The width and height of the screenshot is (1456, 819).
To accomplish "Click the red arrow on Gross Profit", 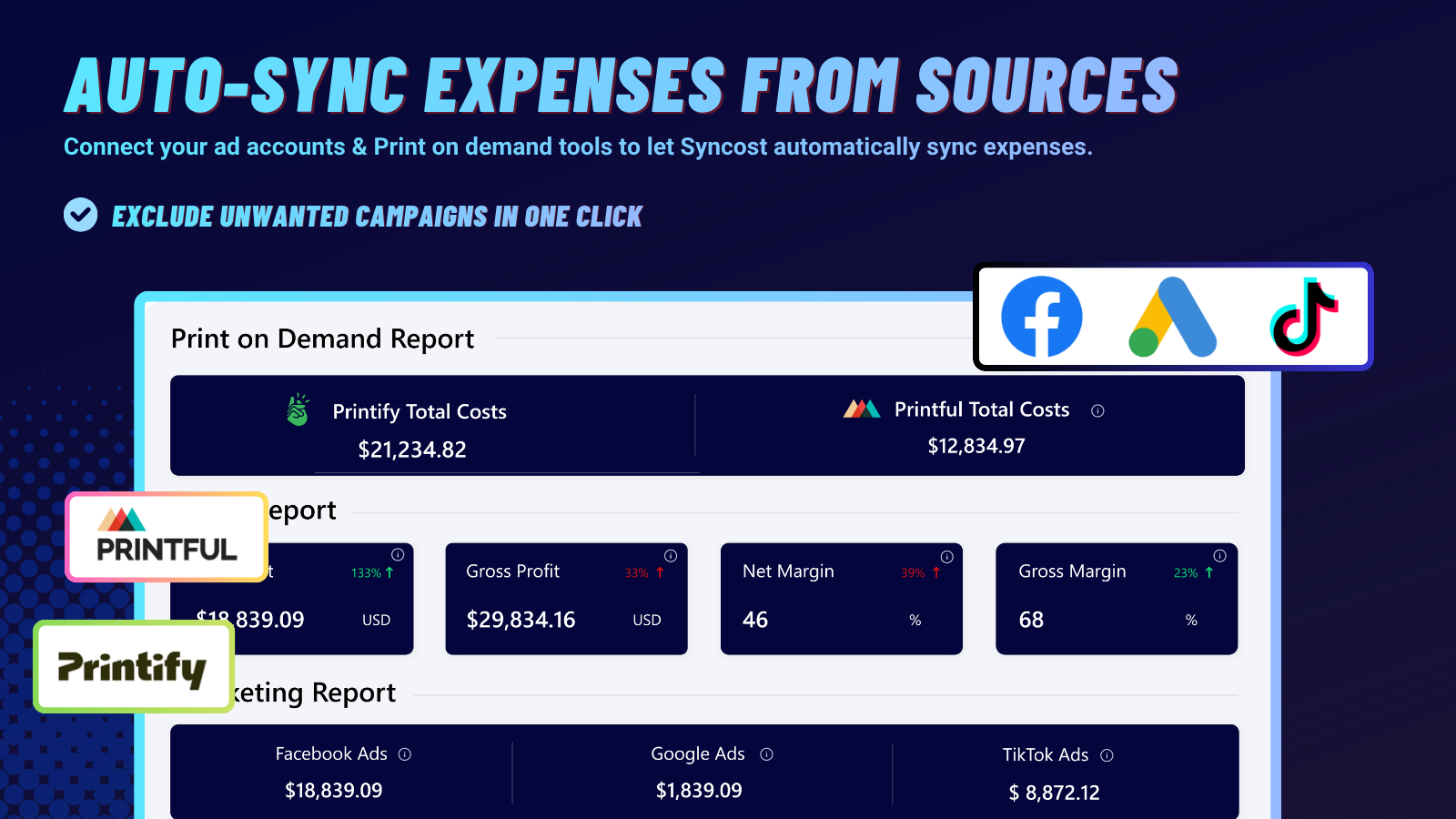I will 660,572.
